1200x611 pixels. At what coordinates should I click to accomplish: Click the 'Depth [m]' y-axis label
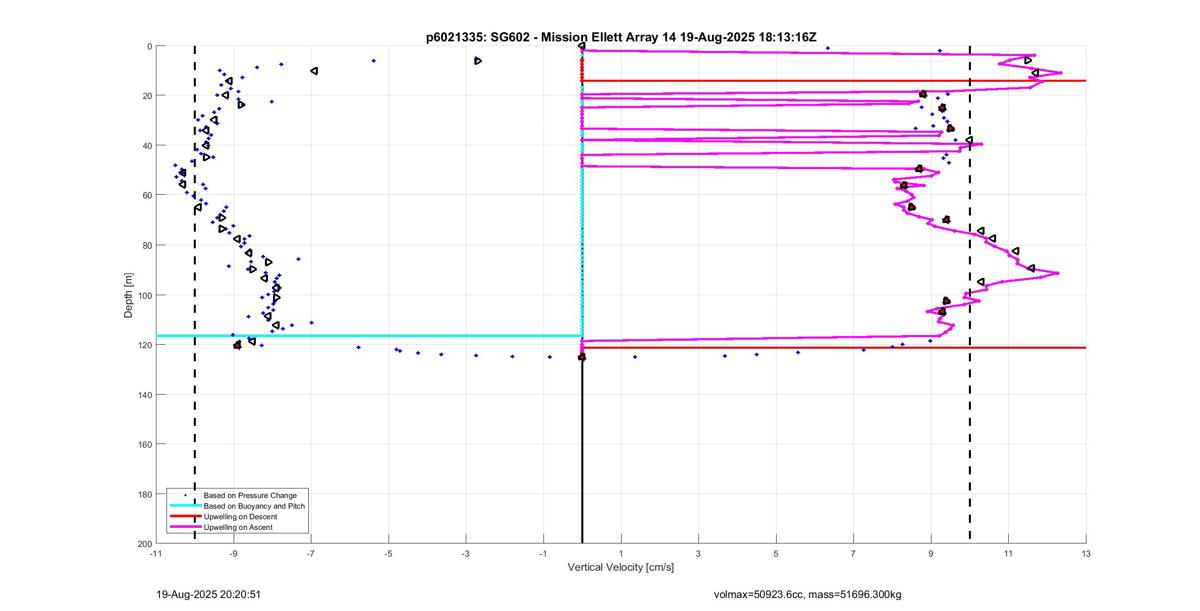click(x=129, y=294)
